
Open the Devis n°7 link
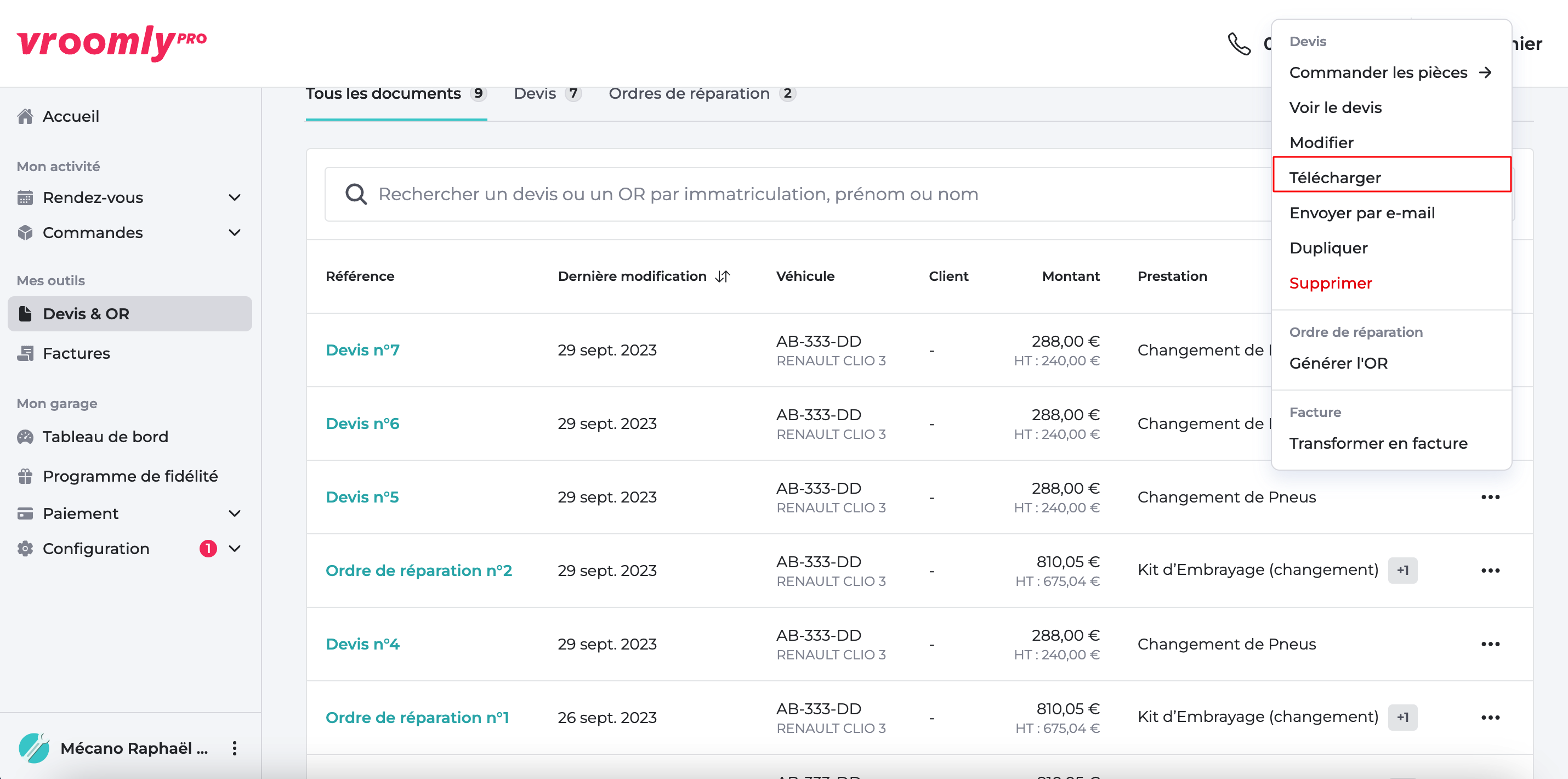[x=362, y=350]
